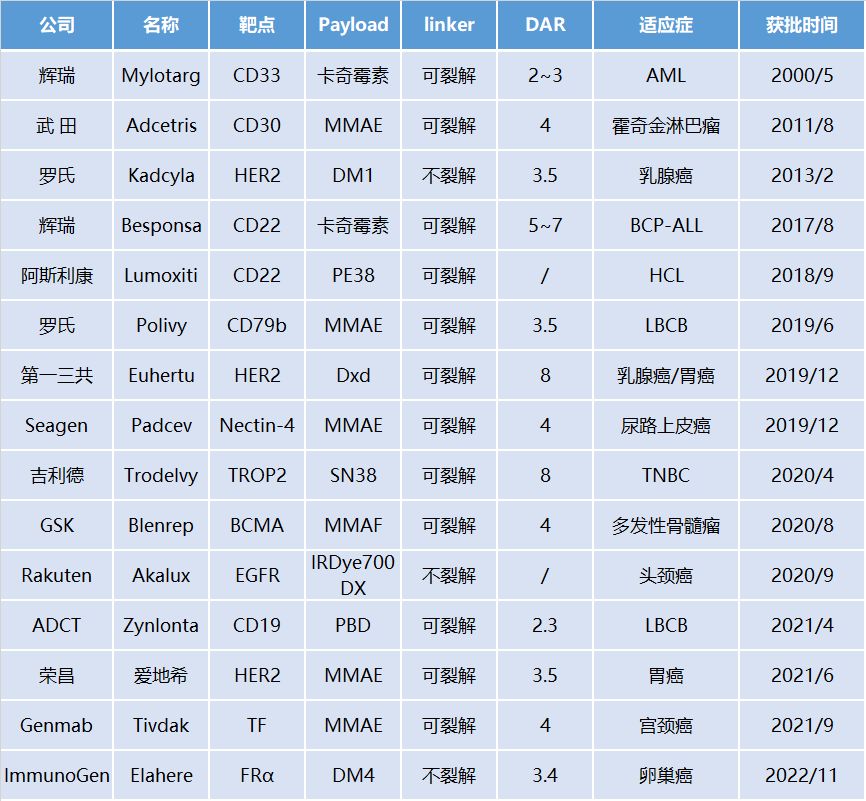The width and height of the screenshot is (866, 801).
Task: Select the BCP-ALL indication cell
Action: (666, 225)
